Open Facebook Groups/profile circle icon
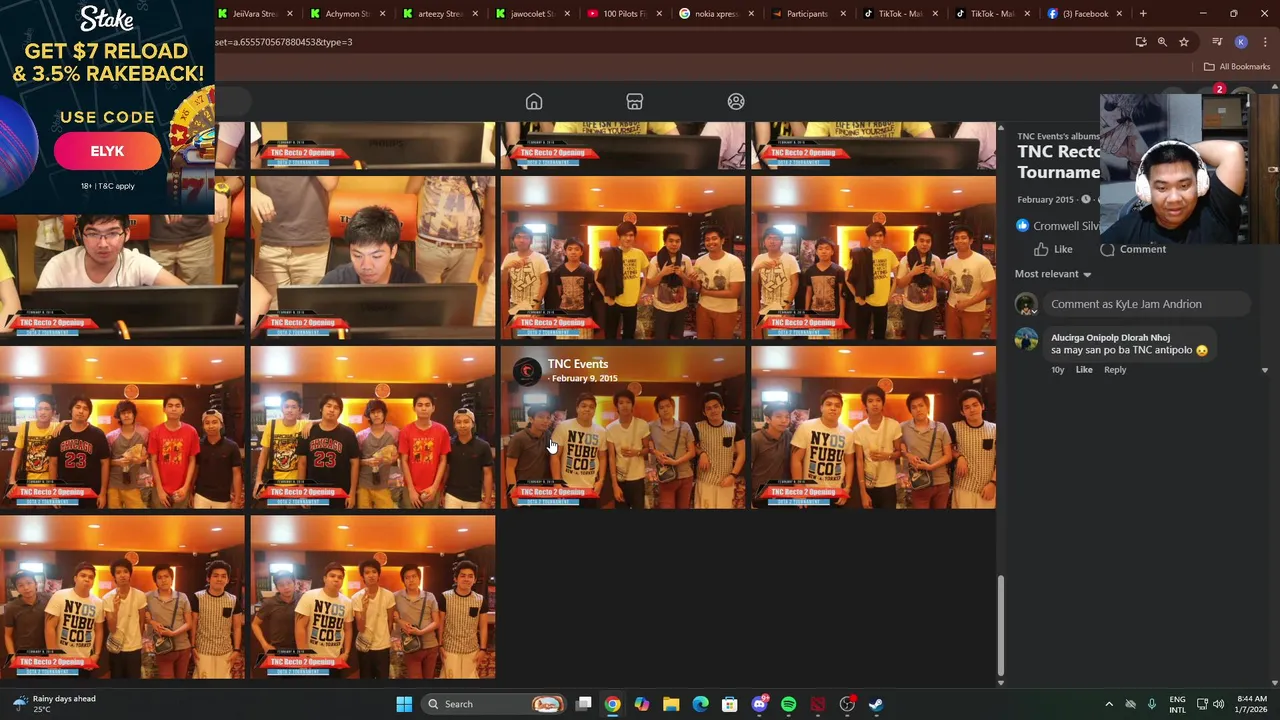This screenshot has height=720, width=1280. pos(736,102)
